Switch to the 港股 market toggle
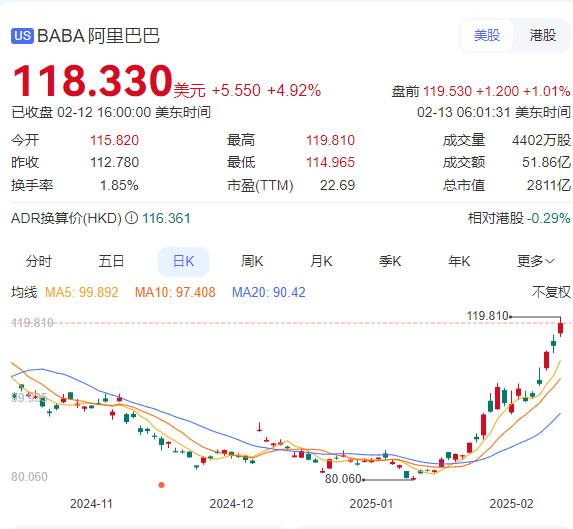573x529 pixels. tap(542, 35)
